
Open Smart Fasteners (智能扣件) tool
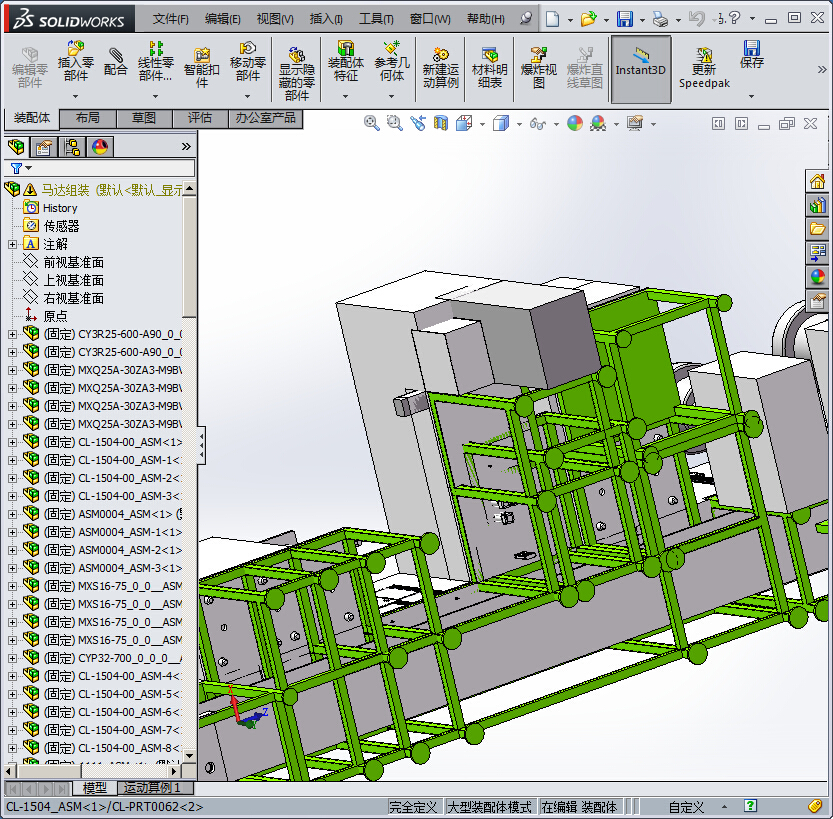point(202,62)
